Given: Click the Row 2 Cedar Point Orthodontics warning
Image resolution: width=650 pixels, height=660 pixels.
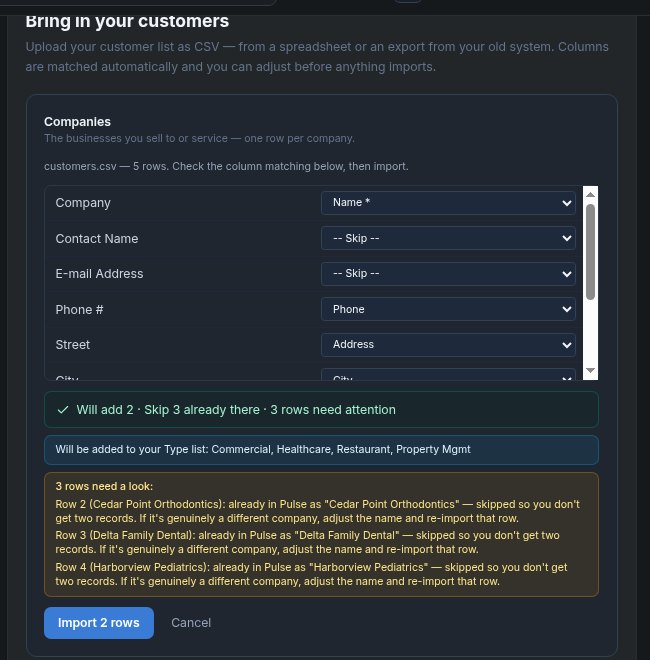Looking at the screenshot, I should (x=317, y=511).
